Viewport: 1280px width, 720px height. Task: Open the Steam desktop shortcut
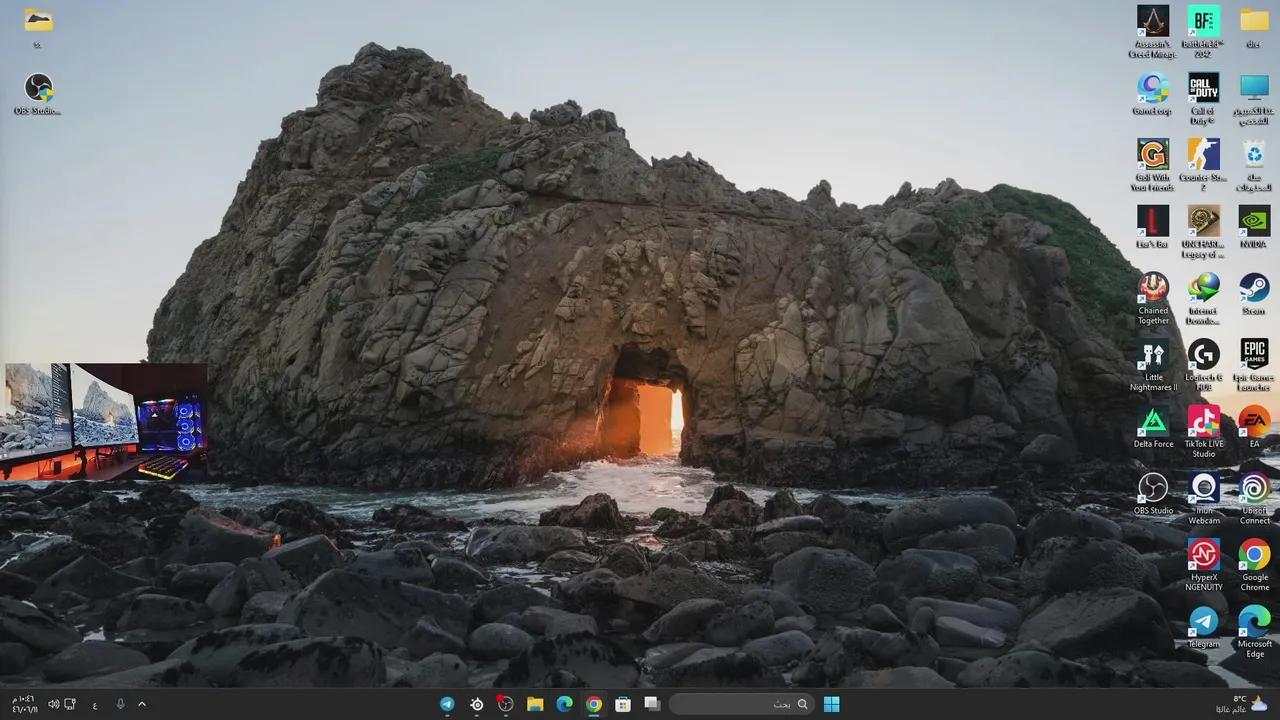click(x=1254, y=288)
